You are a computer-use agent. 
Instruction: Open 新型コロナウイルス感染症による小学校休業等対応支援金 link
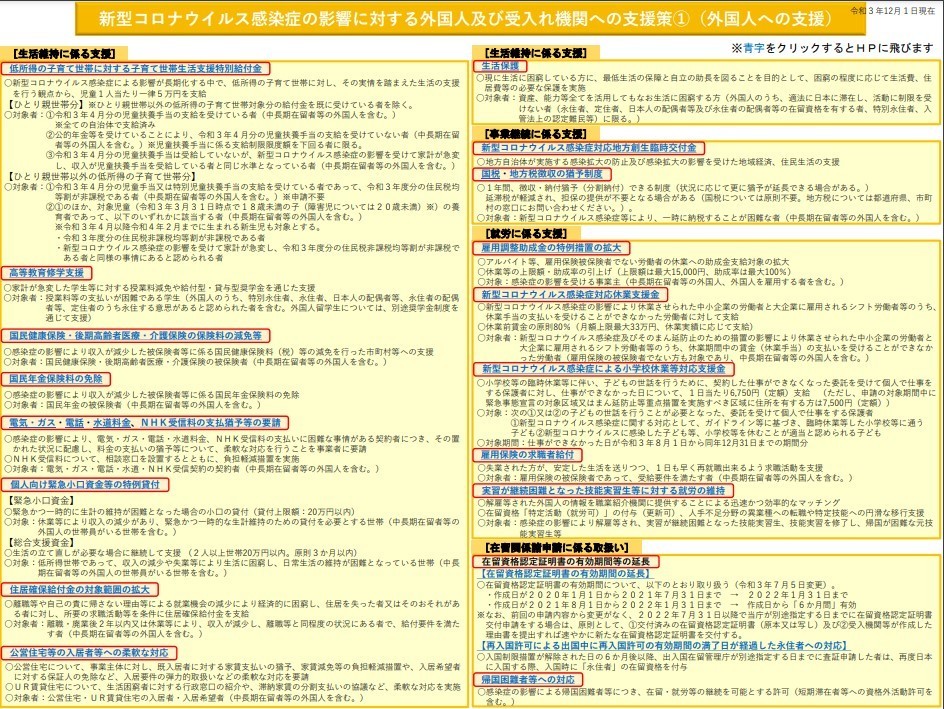(604, 369)
